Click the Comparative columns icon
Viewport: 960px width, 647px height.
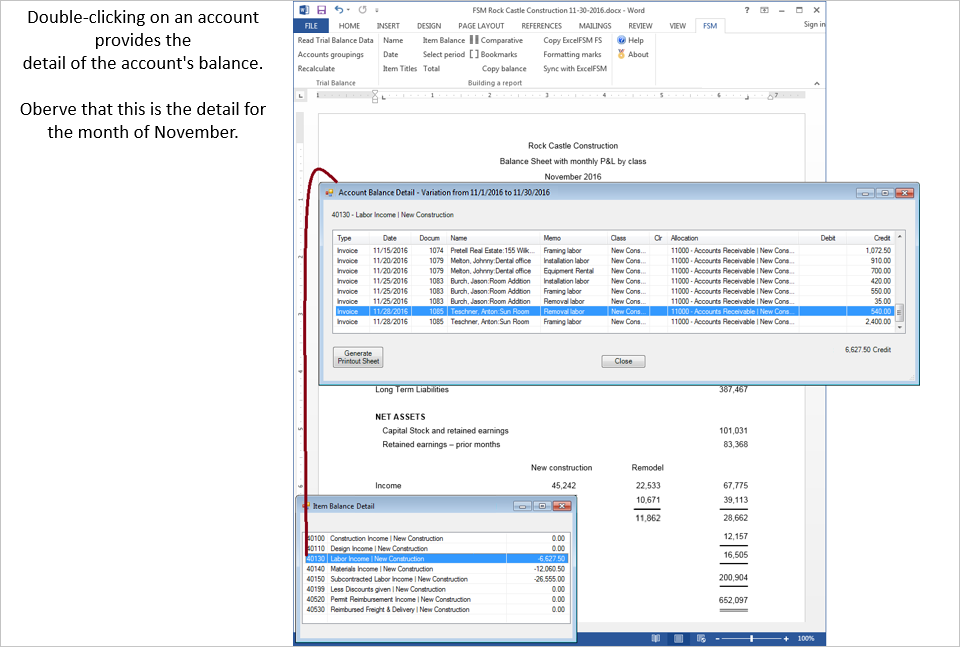point(474,40)
